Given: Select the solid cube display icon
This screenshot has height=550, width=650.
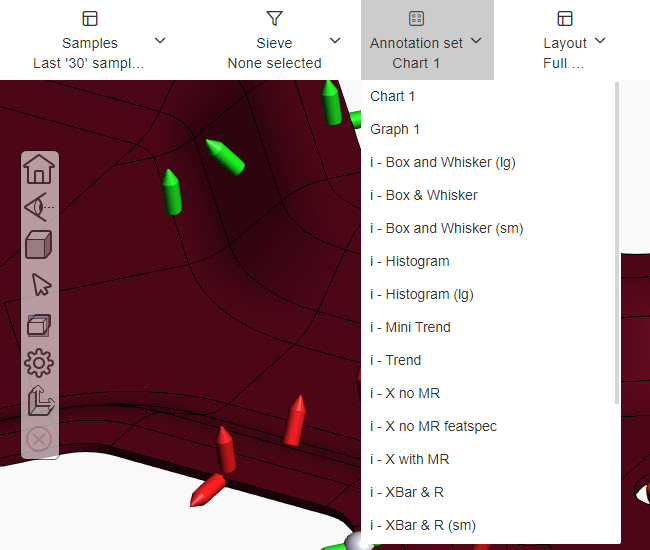Looking at the screenshot, I should tap(39, 245).
